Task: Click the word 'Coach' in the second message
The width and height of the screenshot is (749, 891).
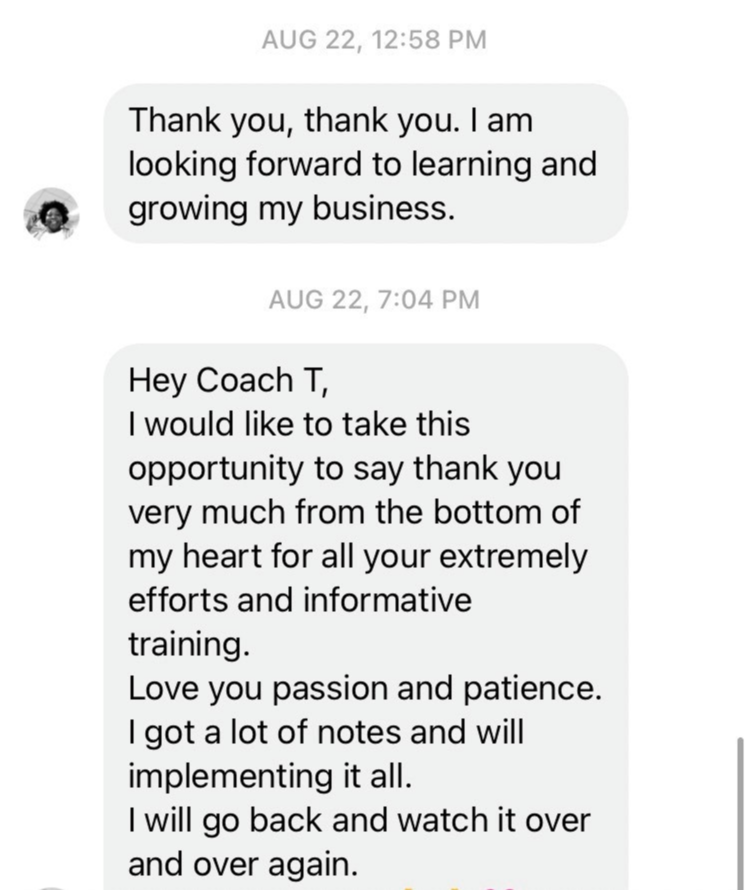Action: point(244,380)
